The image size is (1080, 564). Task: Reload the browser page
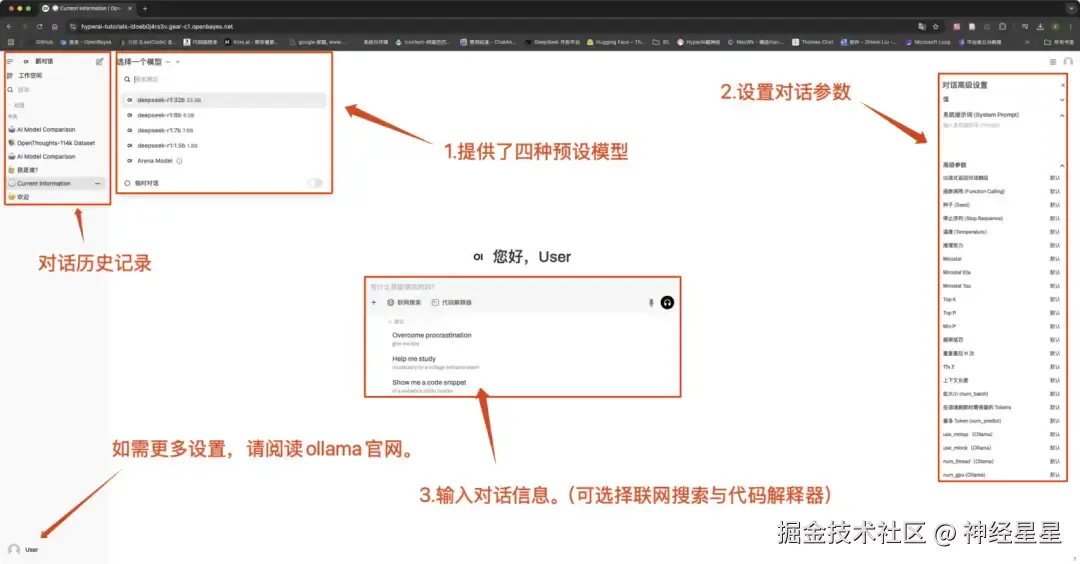tap(39, 26)
